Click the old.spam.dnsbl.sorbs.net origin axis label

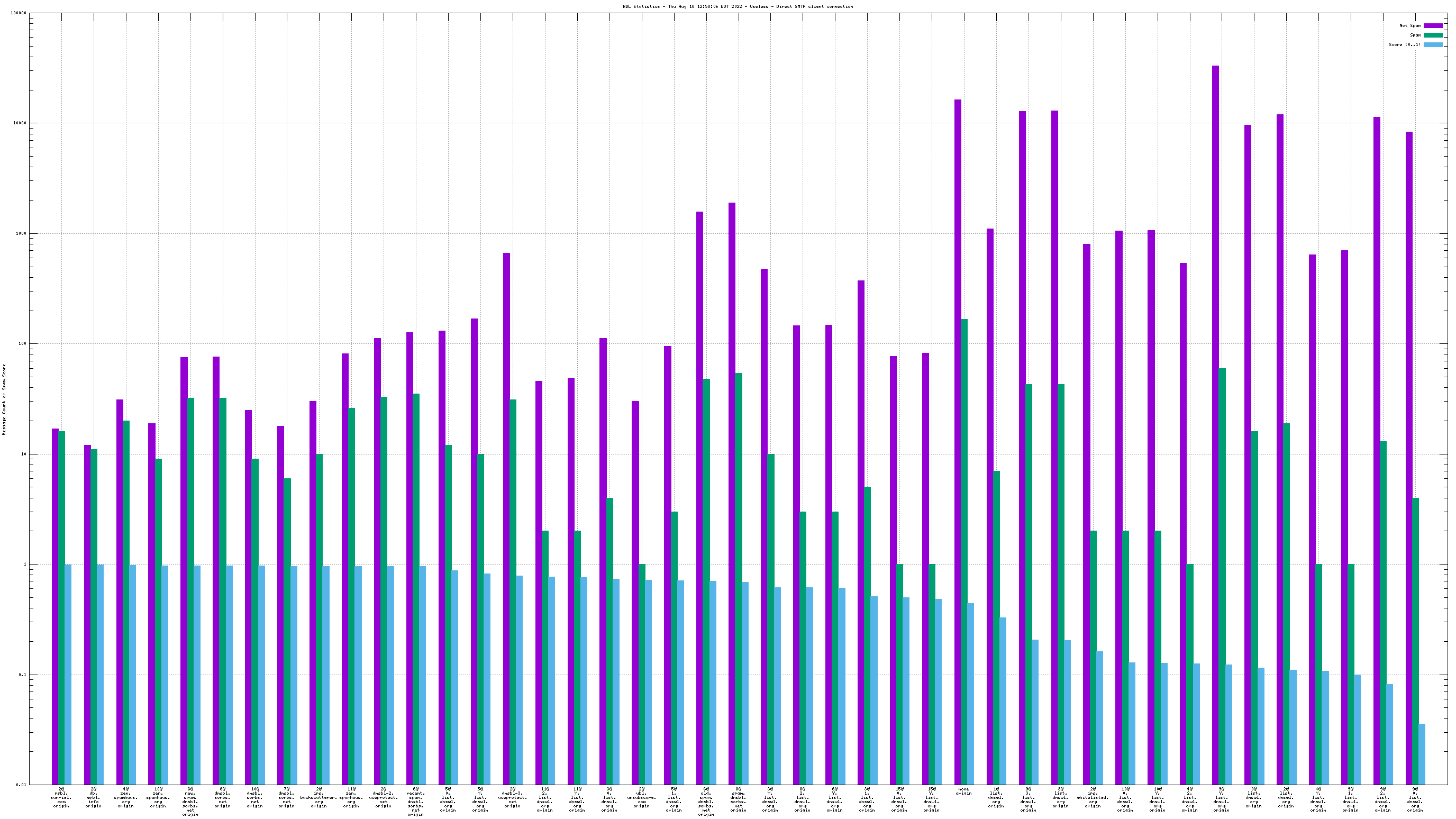pos(706,801)
